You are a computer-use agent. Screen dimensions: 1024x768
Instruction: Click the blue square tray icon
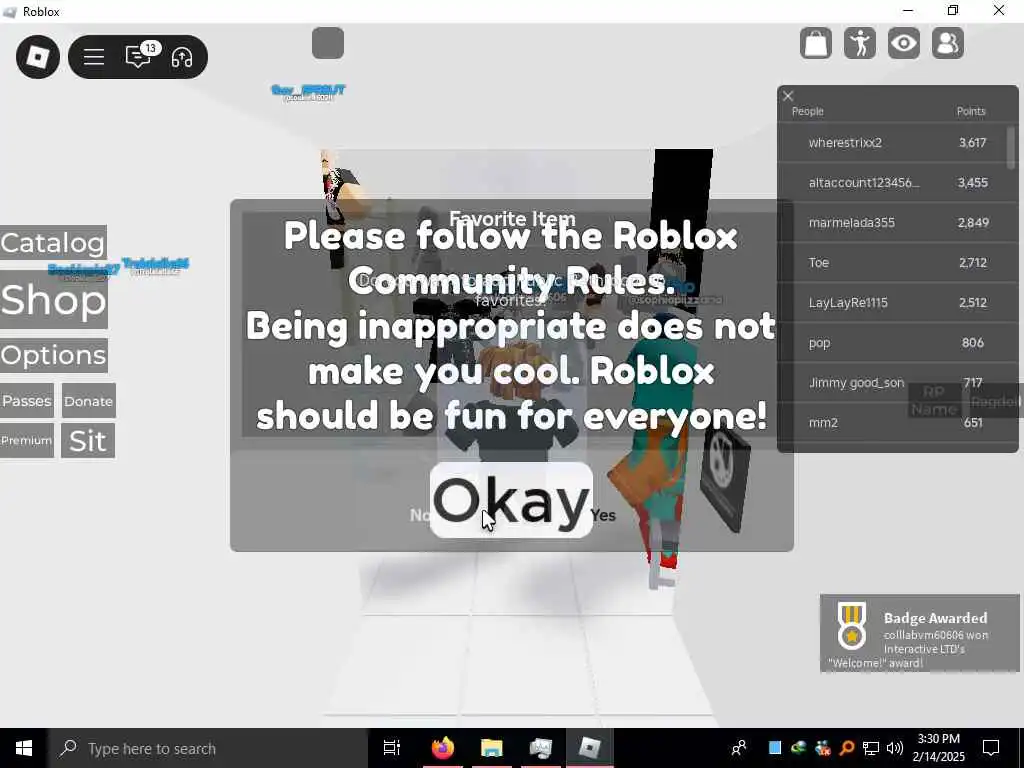[x=775, y=748]
